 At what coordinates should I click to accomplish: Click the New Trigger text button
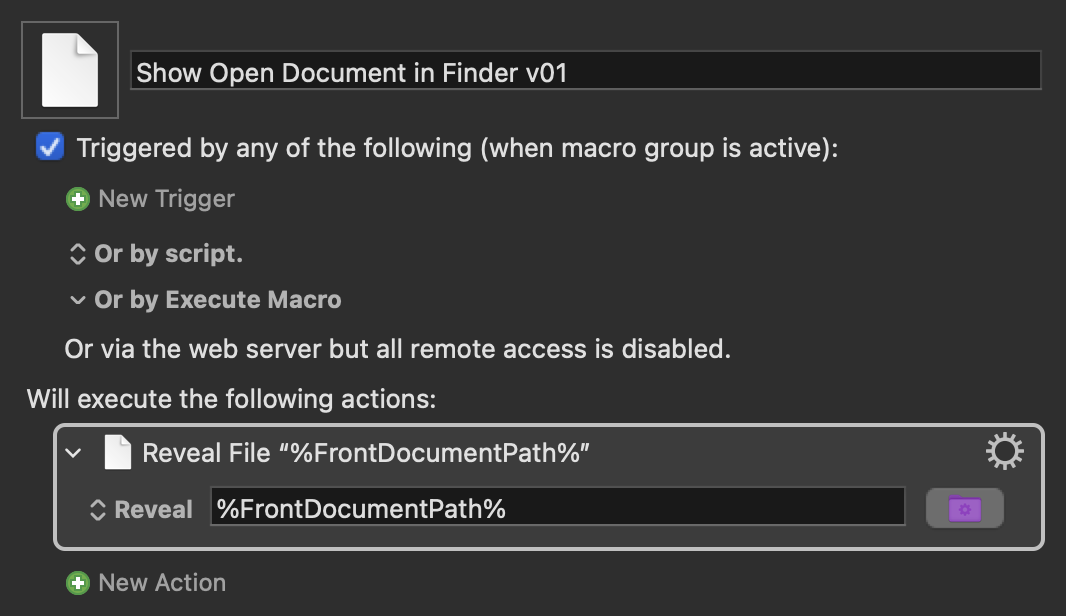(167, 199)
